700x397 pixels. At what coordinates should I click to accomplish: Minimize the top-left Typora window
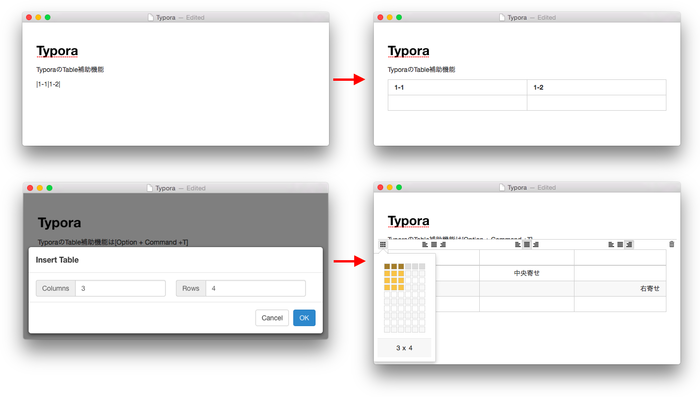coord(38,17)
